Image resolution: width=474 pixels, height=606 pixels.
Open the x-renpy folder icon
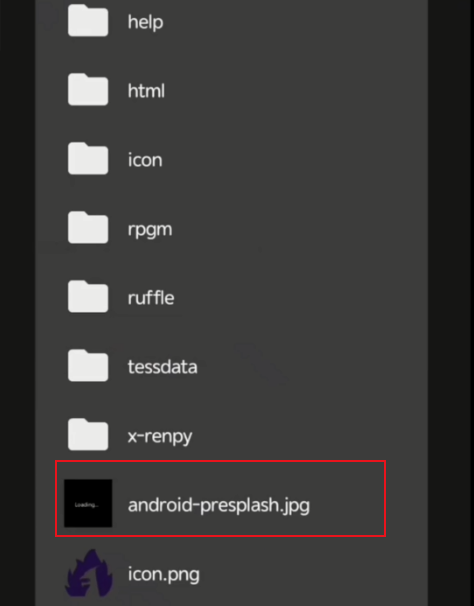point(88,434)
